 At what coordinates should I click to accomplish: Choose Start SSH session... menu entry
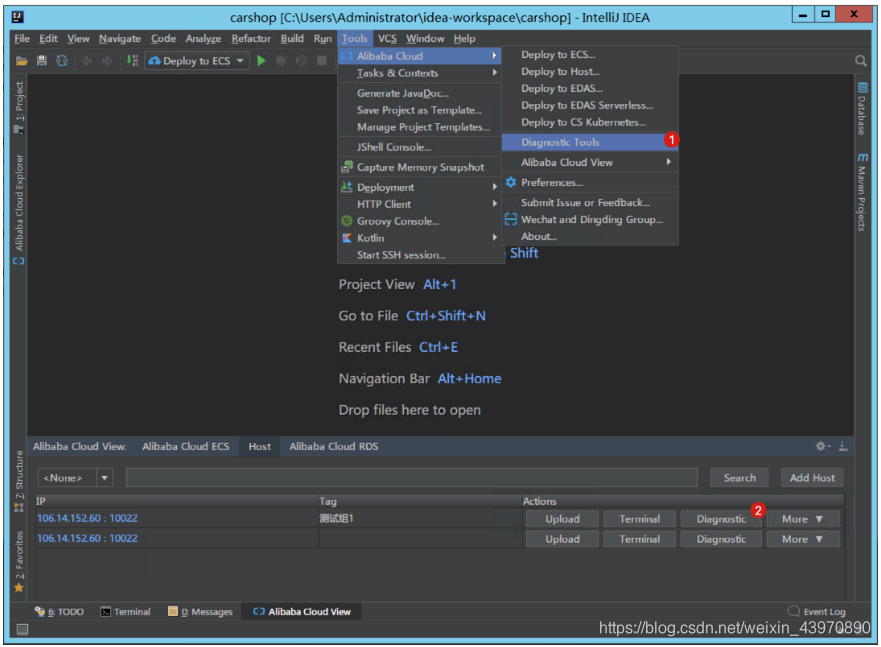(x=420, y=254)
